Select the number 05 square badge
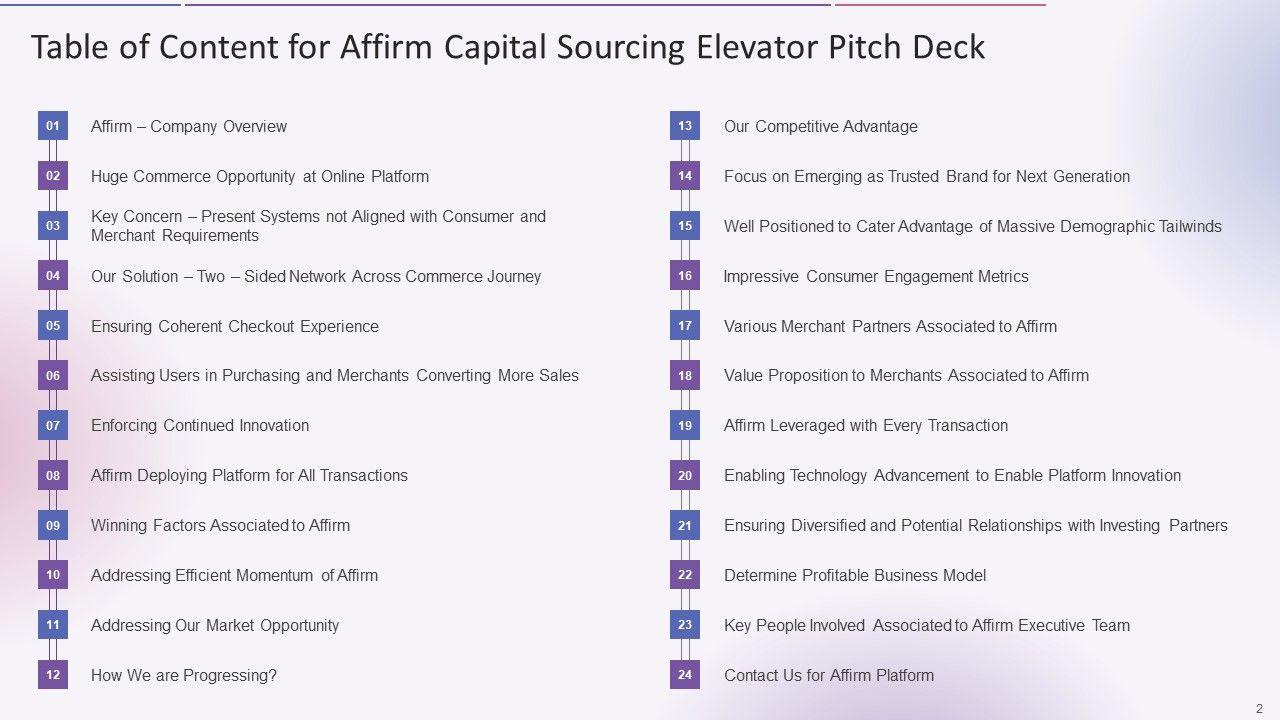The height and width of the screenshot is (720, 1280). click(53, 326)
